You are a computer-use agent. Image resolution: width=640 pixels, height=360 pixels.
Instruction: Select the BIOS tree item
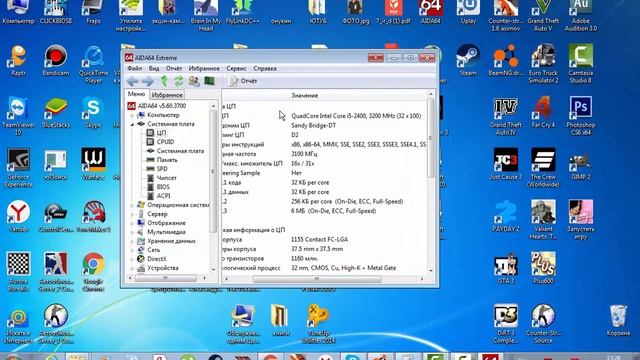click(x=158, y=187)
